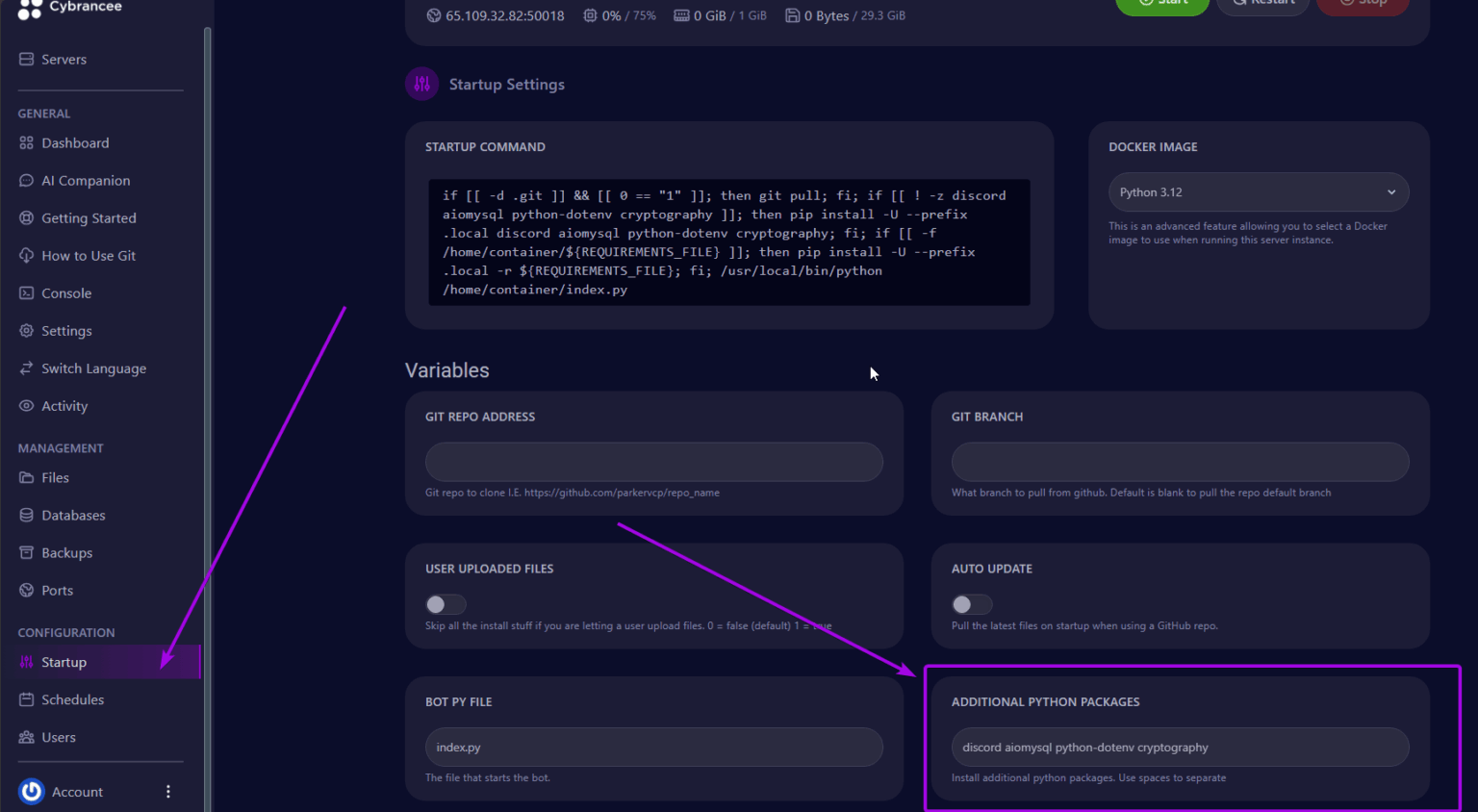
Task: Select the Servers icon in the sidebar
Action: coord(26,59)
